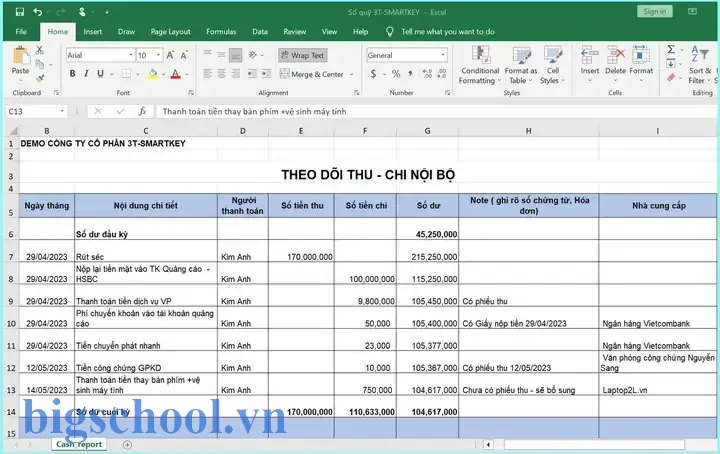Image resolution: width=720 pixels, height=454 pixels.
Task: Open the File tab
Action: click(21, 32)
